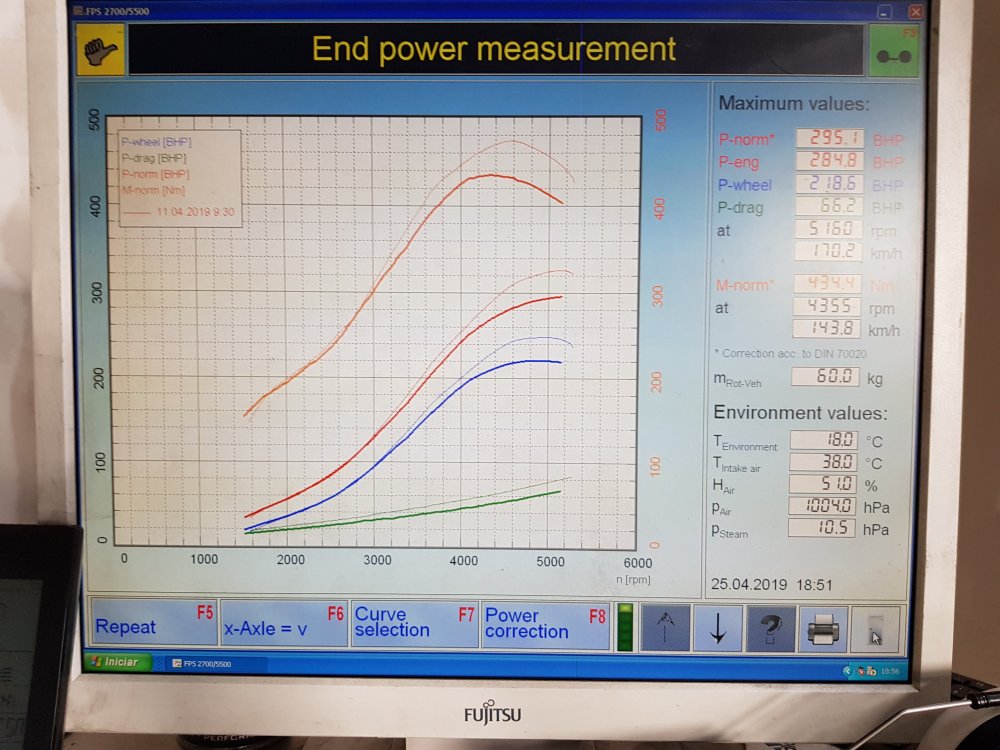This screenshot has height=750, width=1000.
Task: Click p Air value 1004.0 hPa
Action: (822, 506)
